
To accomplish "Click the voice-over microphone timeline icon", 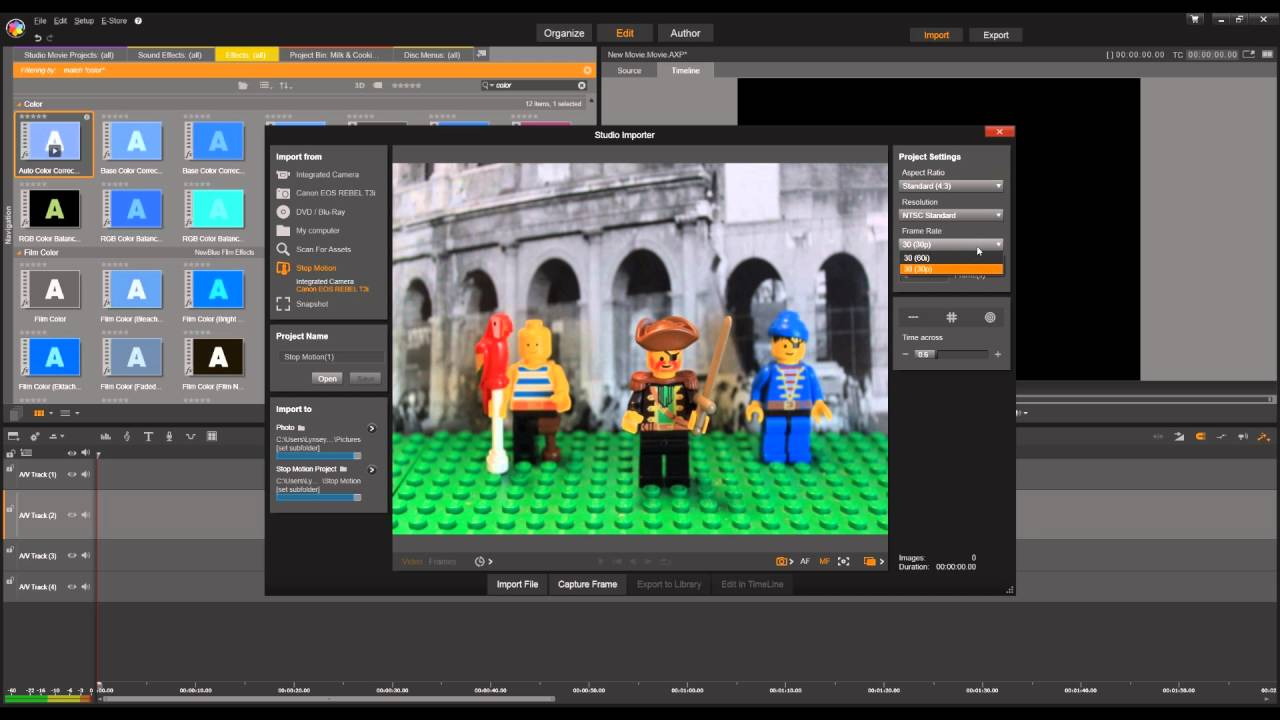I will (x=169, y=436).
